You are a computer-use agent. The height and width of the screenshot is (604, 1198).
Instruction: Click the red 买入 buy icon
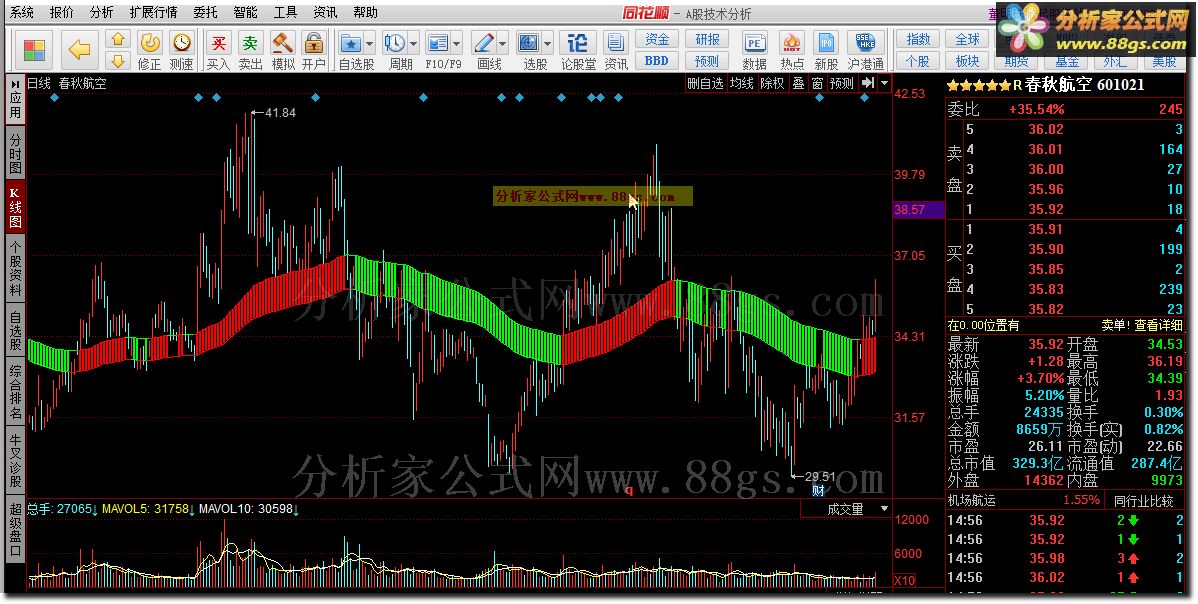219,44
